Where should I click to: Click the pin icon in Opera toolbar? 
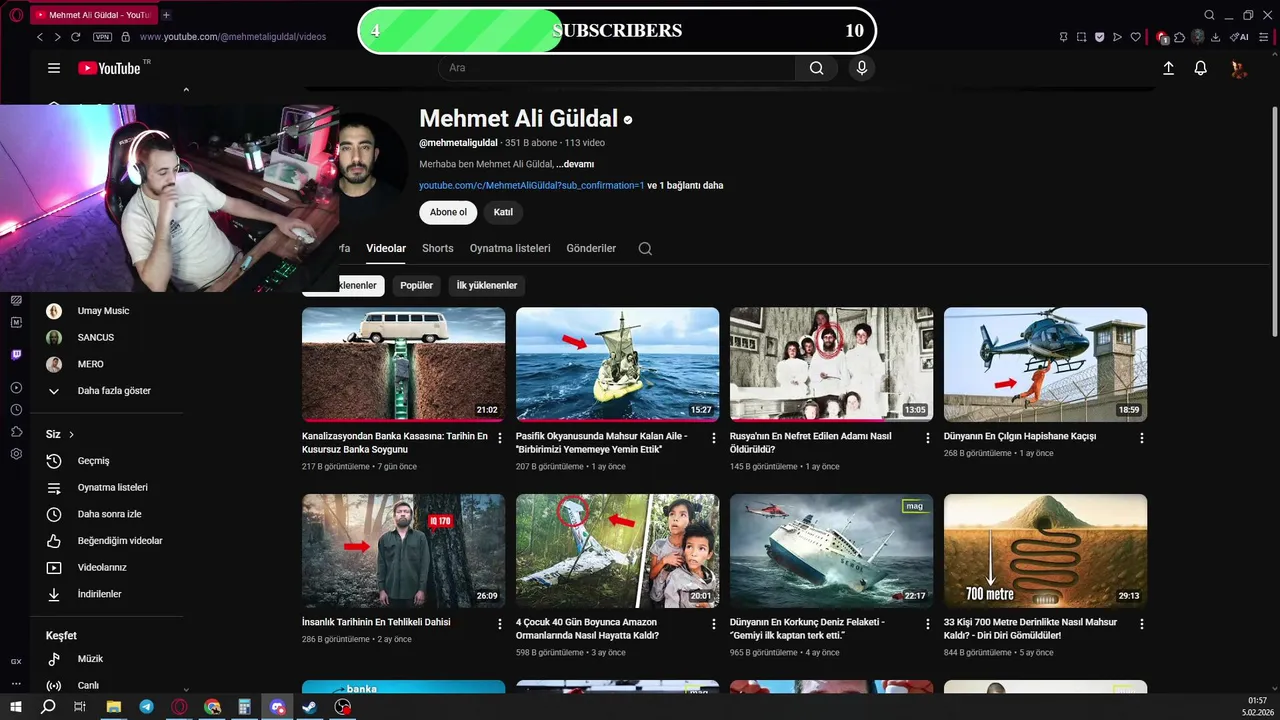[1064, 37]
